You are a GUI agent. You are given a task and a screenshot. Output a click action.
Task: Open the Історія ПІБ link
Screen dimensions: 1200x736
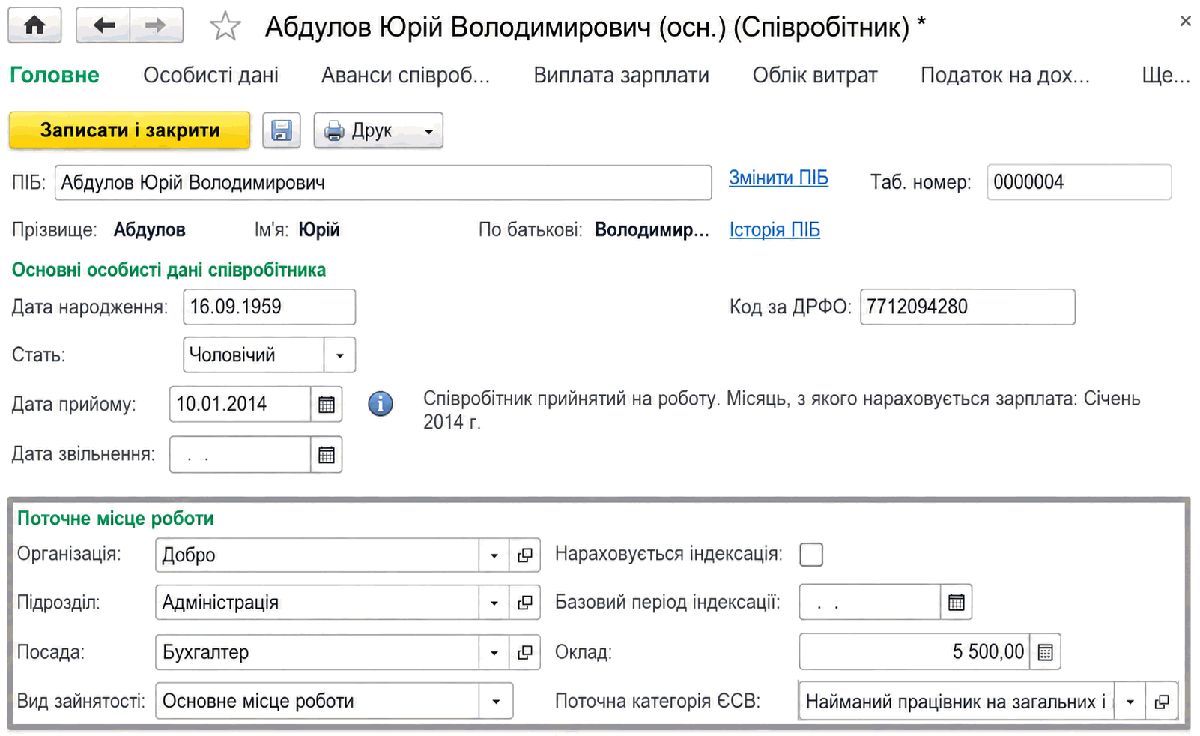pos(775,230)
